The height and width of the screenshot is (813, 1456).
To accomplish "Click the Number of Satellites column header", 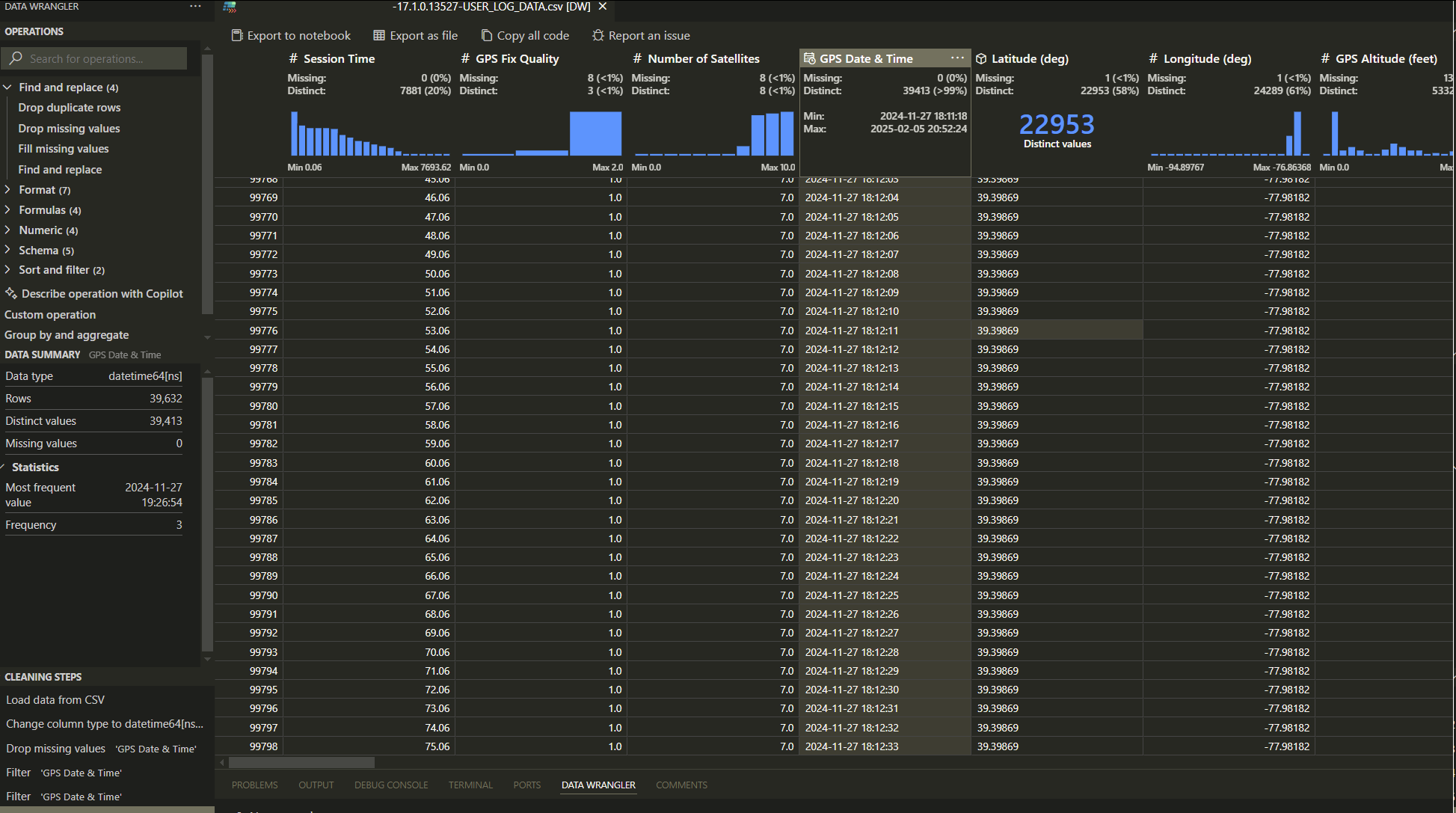I will point(713,58).
